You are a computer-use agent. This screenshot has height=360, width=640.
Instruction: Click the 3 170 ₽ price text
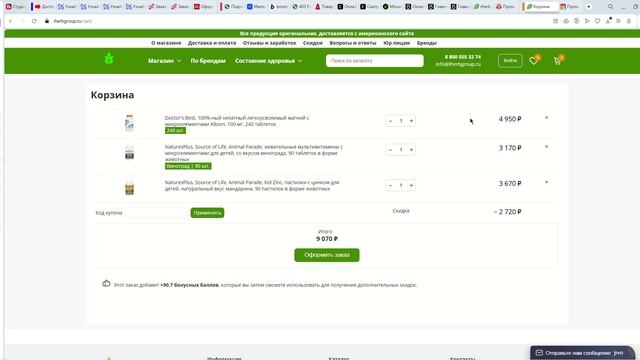(x=510, y=148)
